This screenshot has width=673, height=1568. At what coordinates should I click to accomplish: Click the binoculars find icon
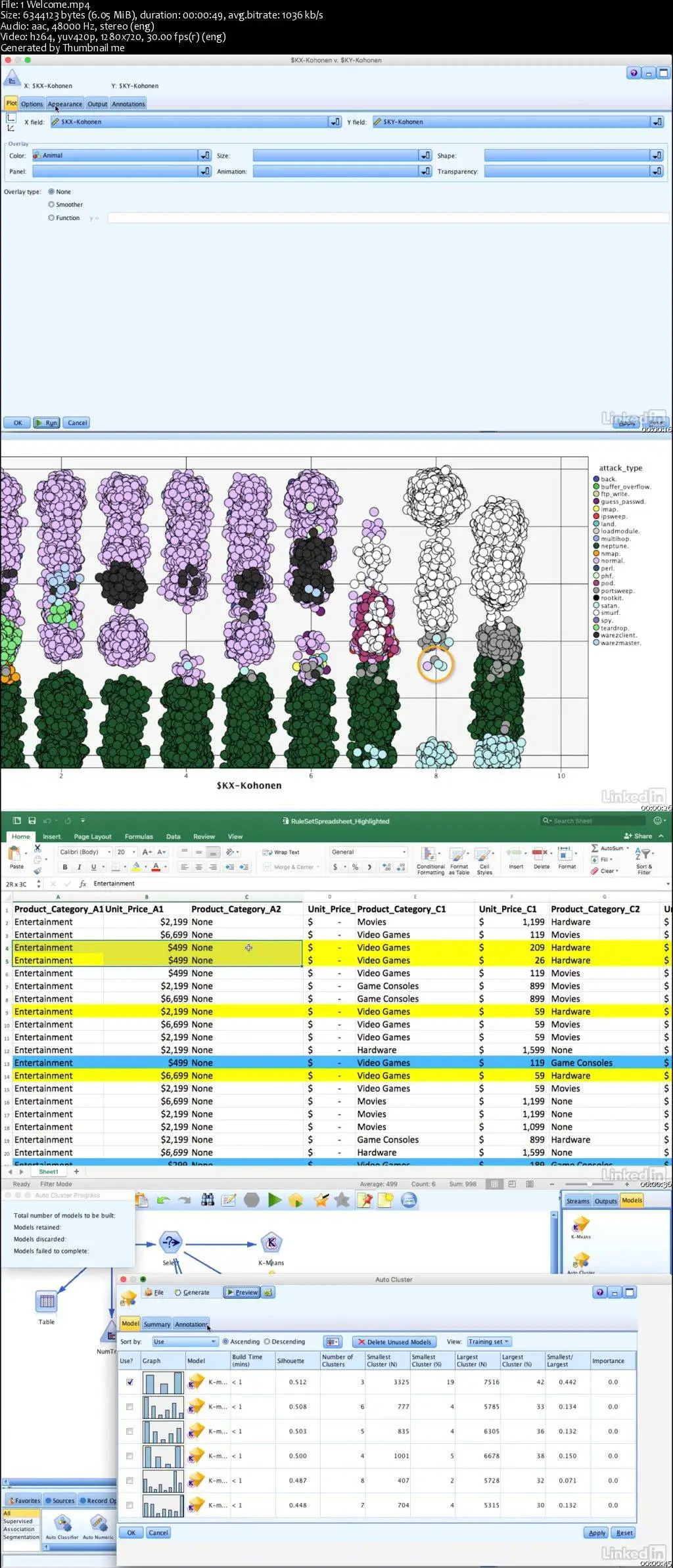[x=208, y=1200]
